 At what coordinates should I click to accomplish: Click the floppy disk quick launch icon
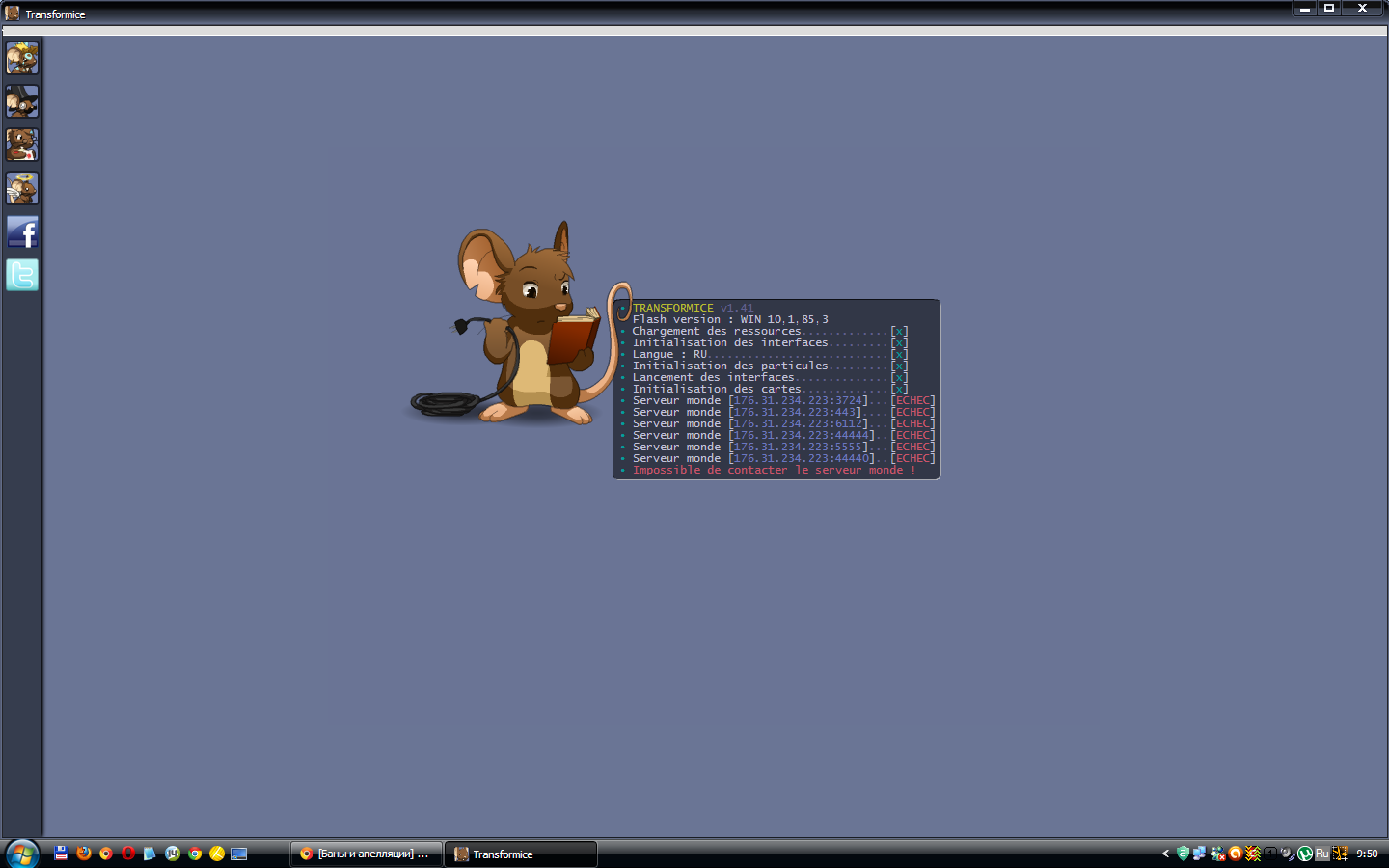click(x=61, y=854)
